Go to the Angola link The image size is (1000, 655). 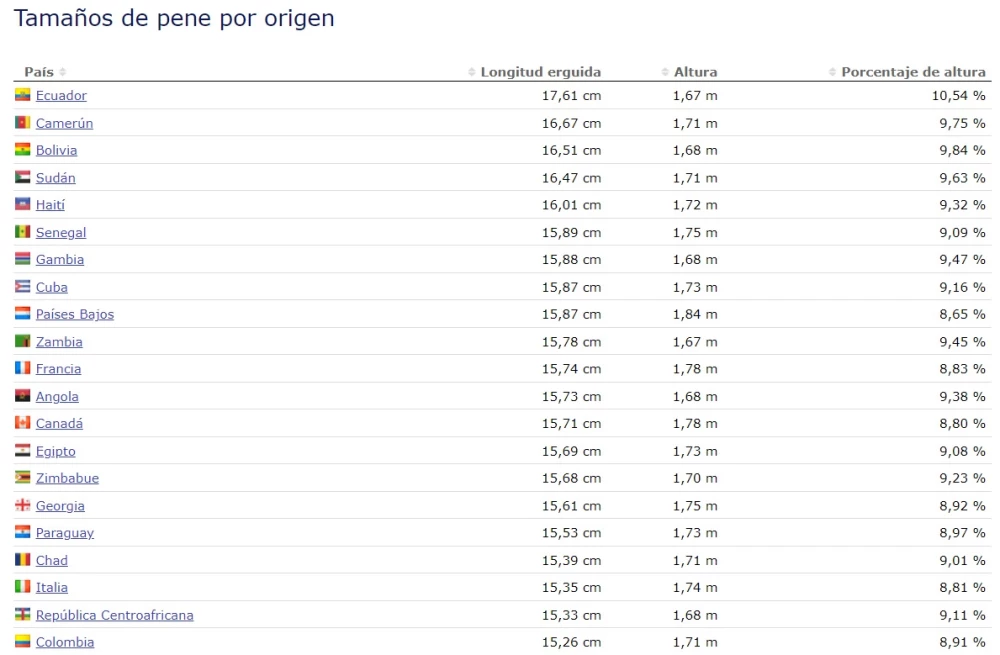tap(57, 397)
